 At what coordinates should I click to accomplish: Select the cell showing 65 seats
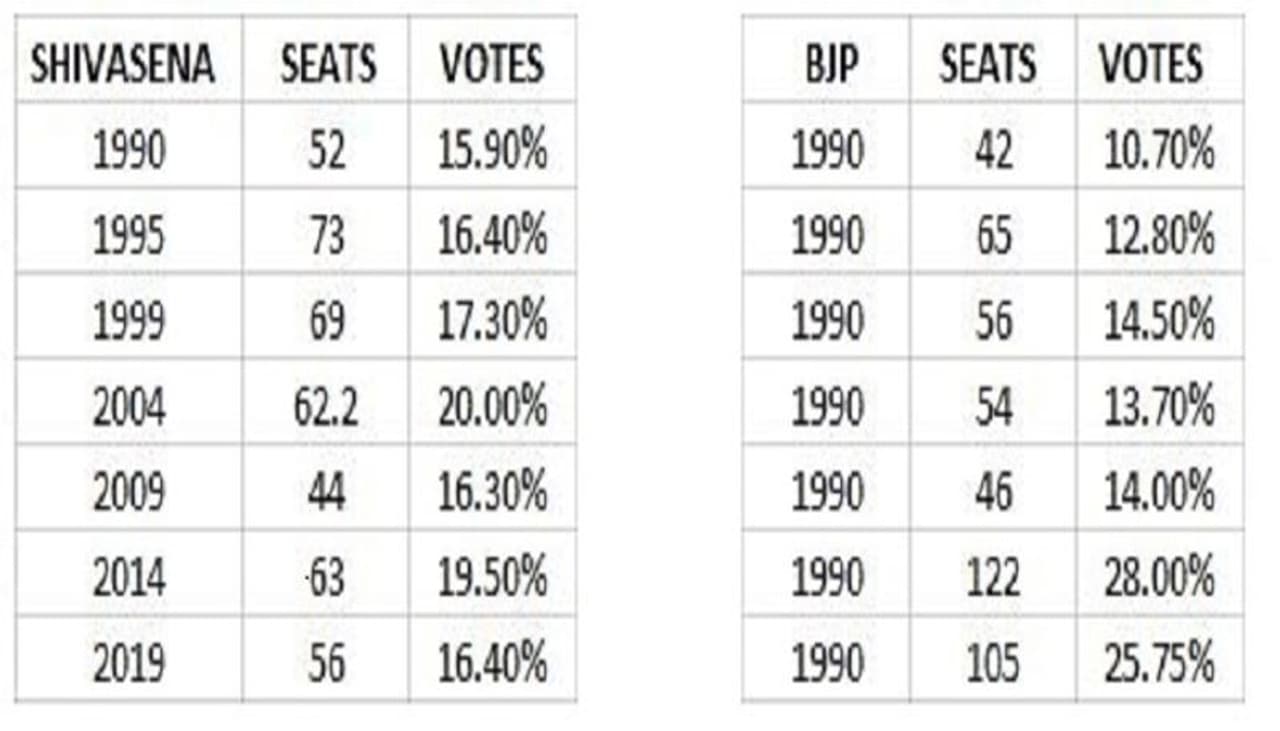click(x=992, y=237)
